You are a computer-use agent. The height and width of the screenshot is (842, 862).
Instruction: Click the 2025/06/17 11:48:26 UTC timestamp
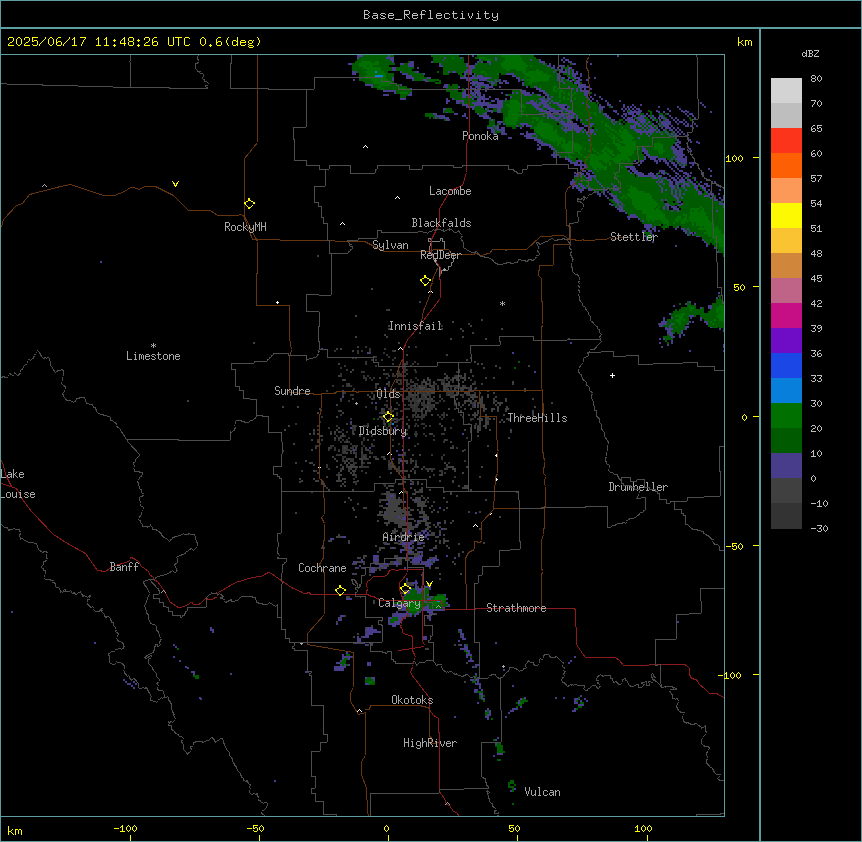click(99, 42)
